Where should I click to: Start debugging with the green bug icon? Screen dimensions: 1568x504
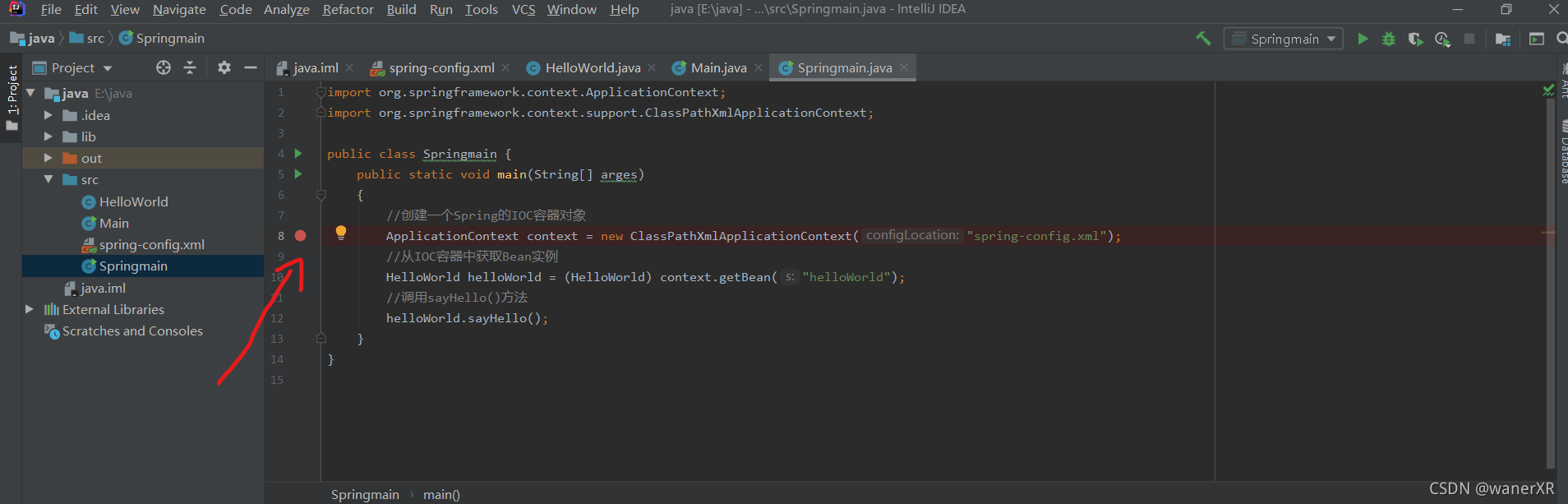tap(1389, 39)
